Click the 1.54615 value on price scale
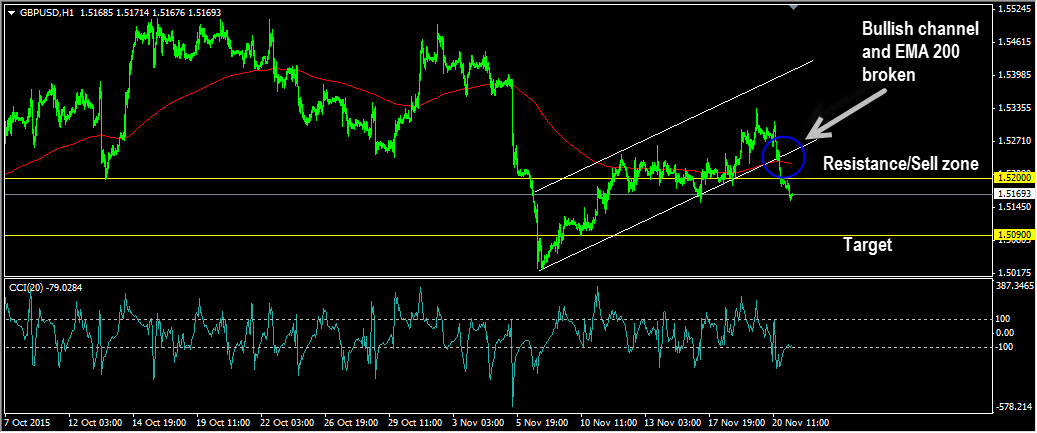This screenshot has width=1037, height=433. [x=1014, y=42]
